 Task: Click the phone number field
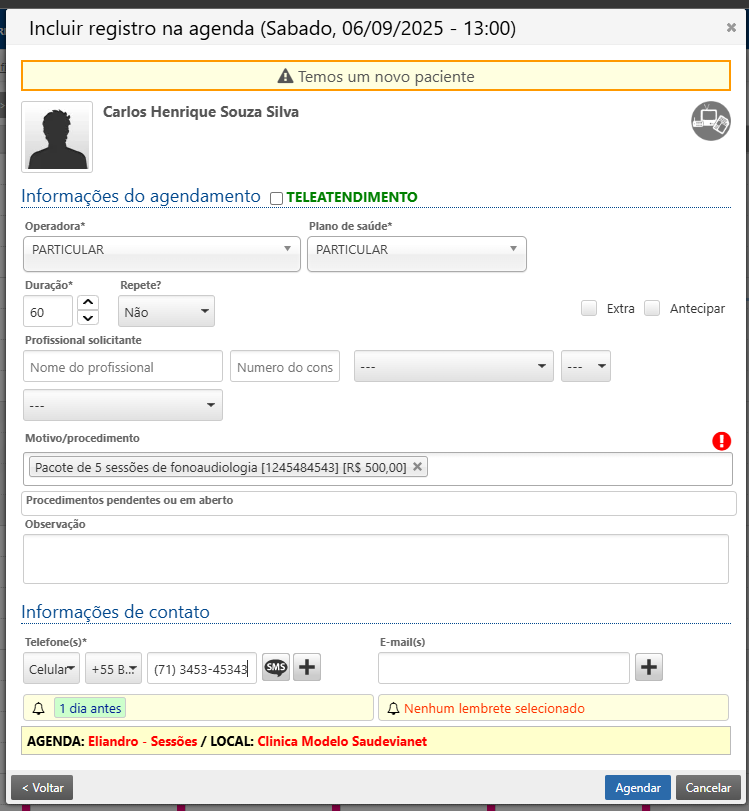click(202, 668)
